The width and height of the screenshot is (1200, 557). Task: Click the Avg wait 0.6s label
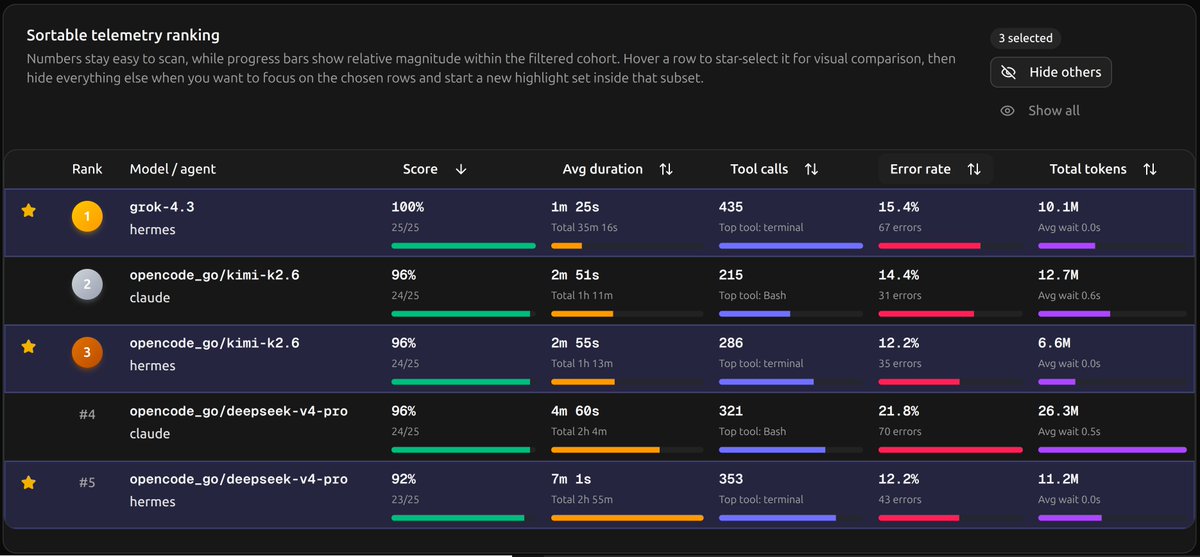(1070, 296)
